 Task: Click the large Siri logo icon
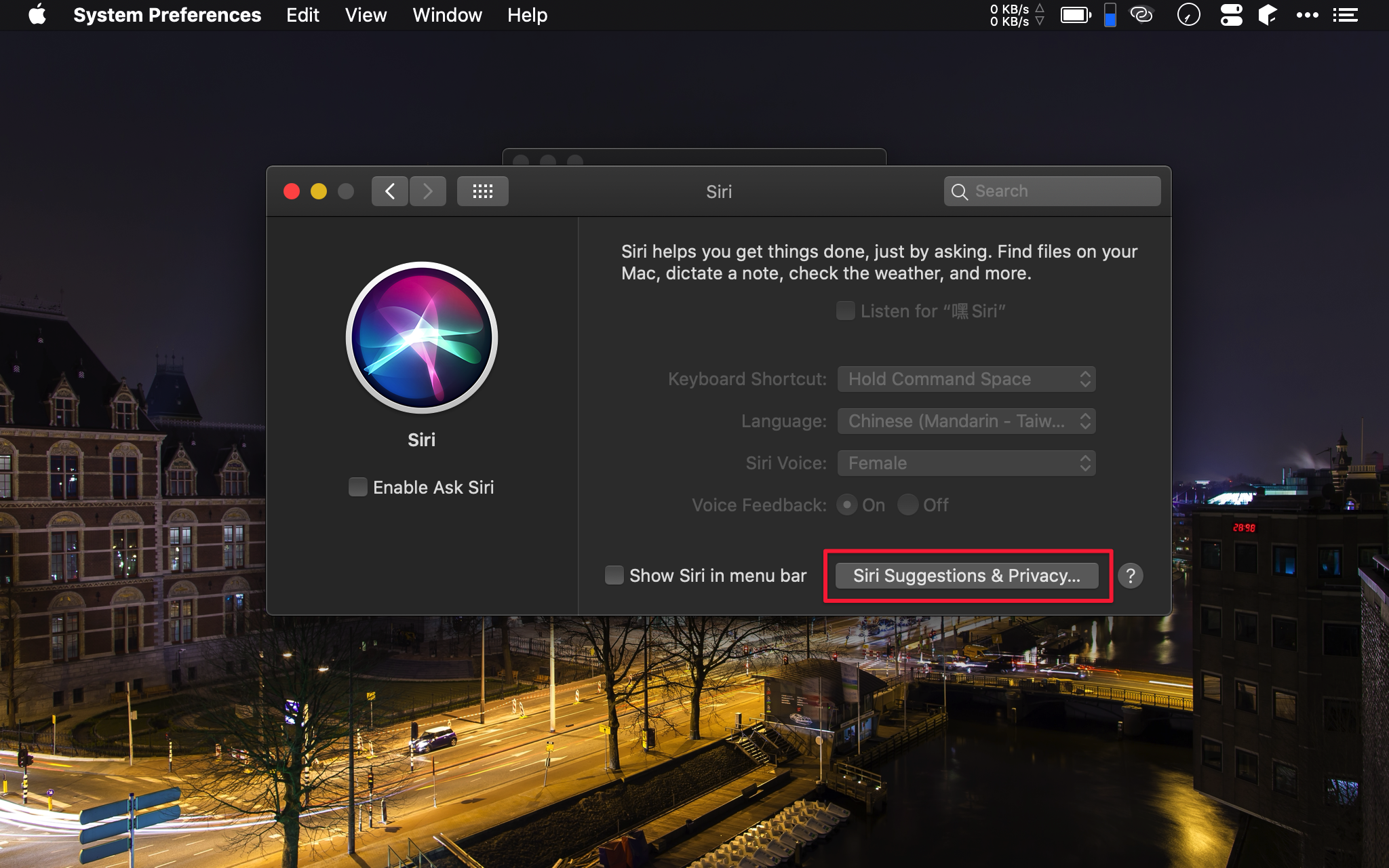click(x=422, y=338)
